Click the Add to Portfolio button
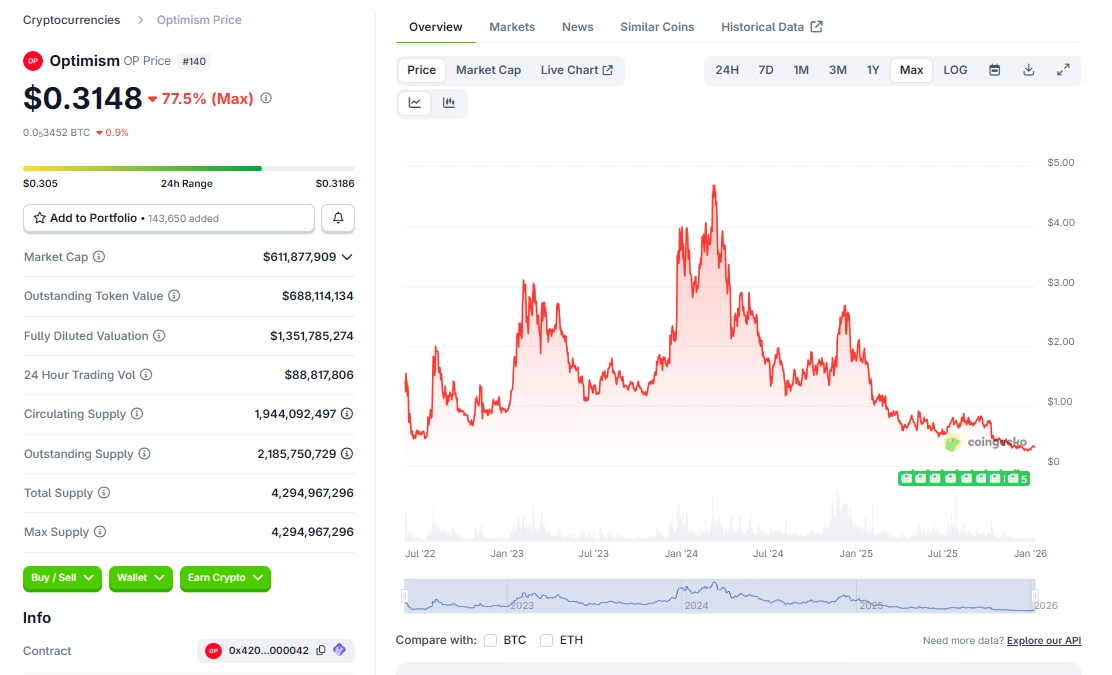Image resolution: width=1112 pixels, height=675 pixels. tap(168, 218)
